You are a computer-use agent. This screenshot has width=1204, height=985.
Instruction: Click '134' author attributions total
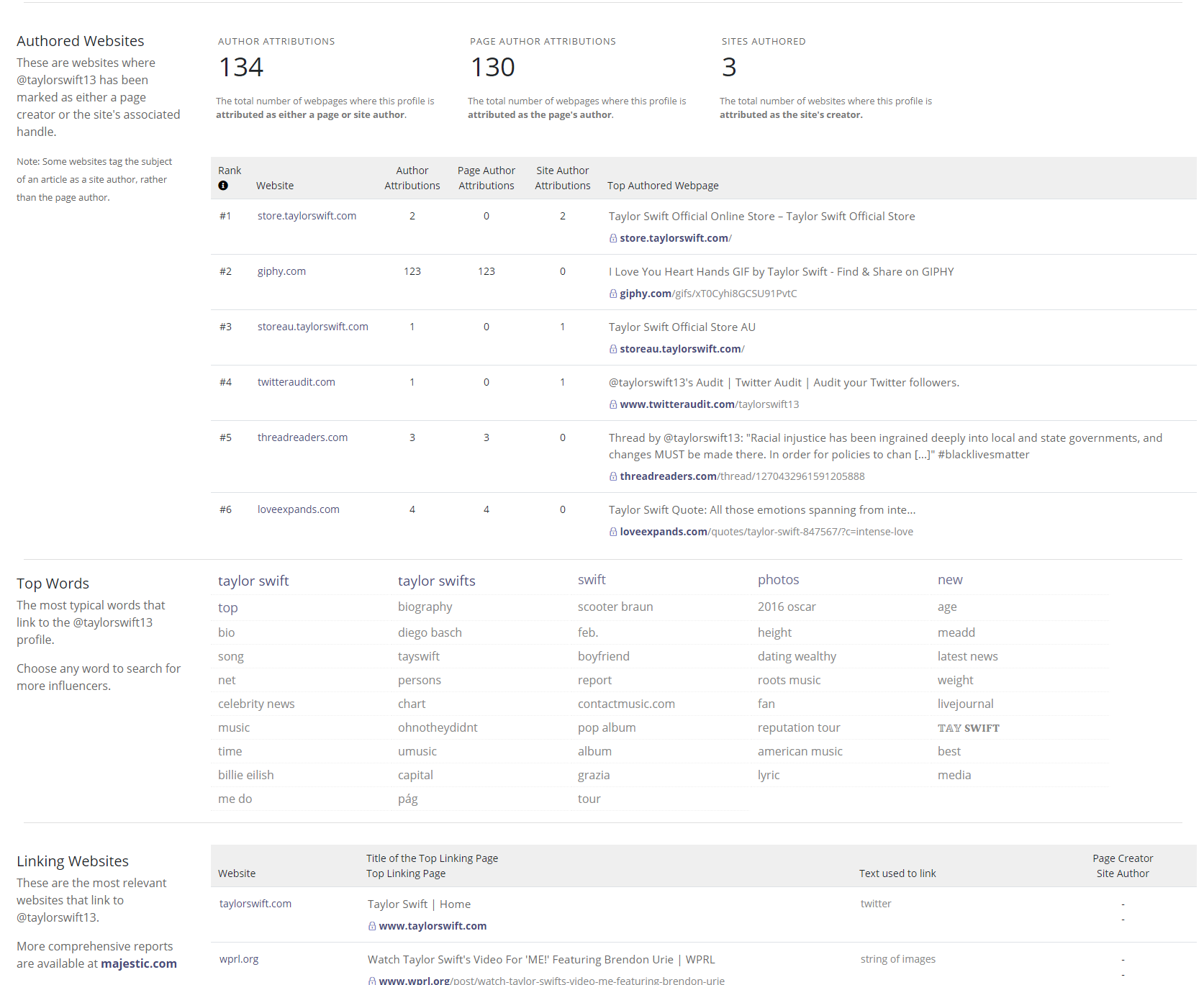tap(241, 67)
